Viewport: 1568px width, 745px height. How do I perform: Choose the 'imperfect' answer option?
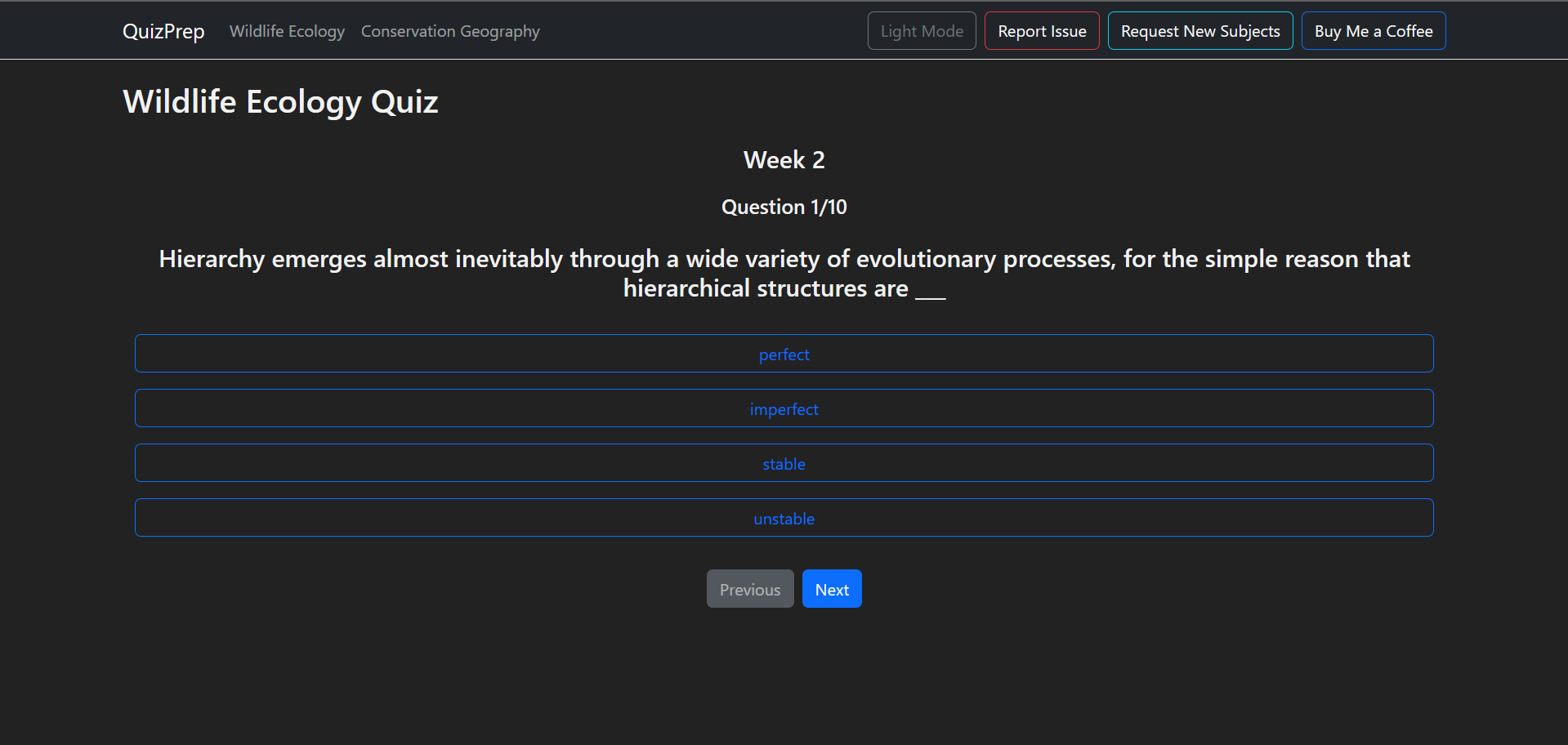pos(784,408)
